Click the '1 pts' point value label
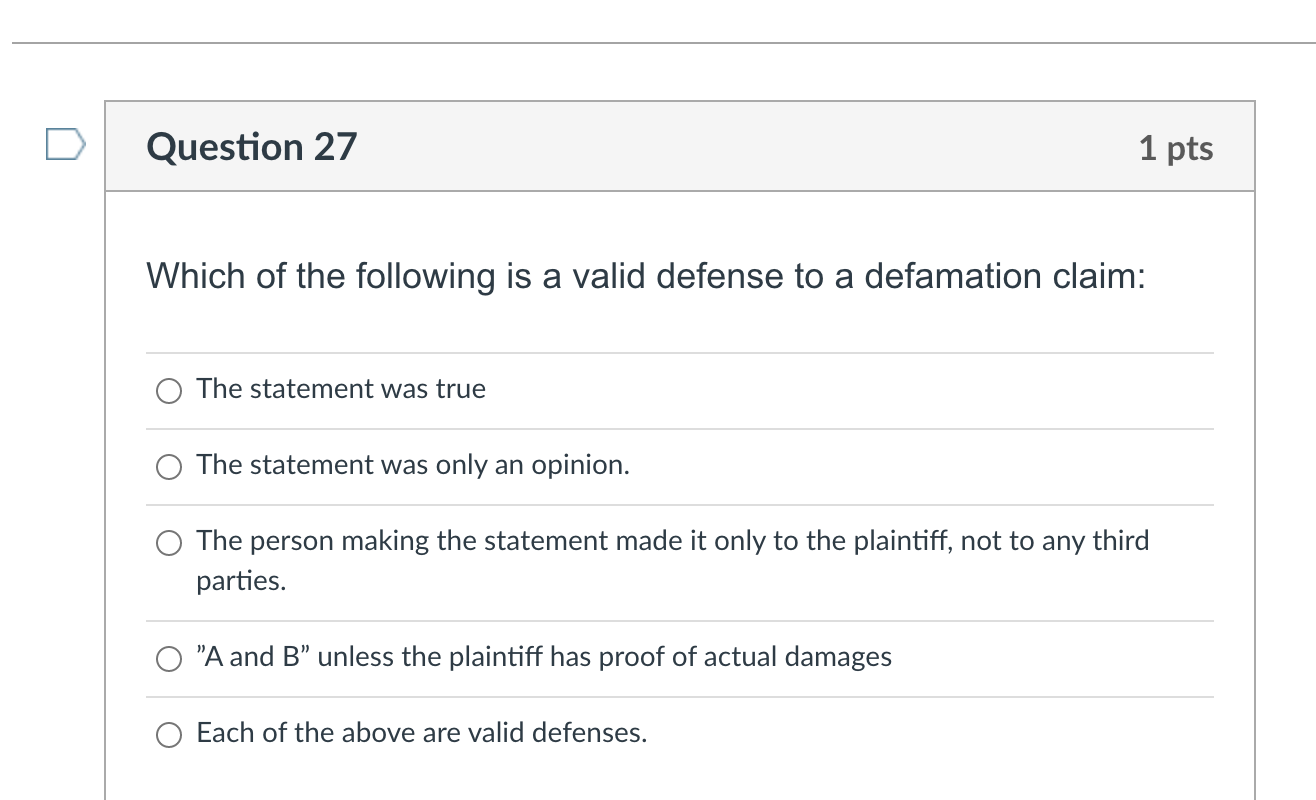The image size is (1316, 800). click(x=1177, y=146)
